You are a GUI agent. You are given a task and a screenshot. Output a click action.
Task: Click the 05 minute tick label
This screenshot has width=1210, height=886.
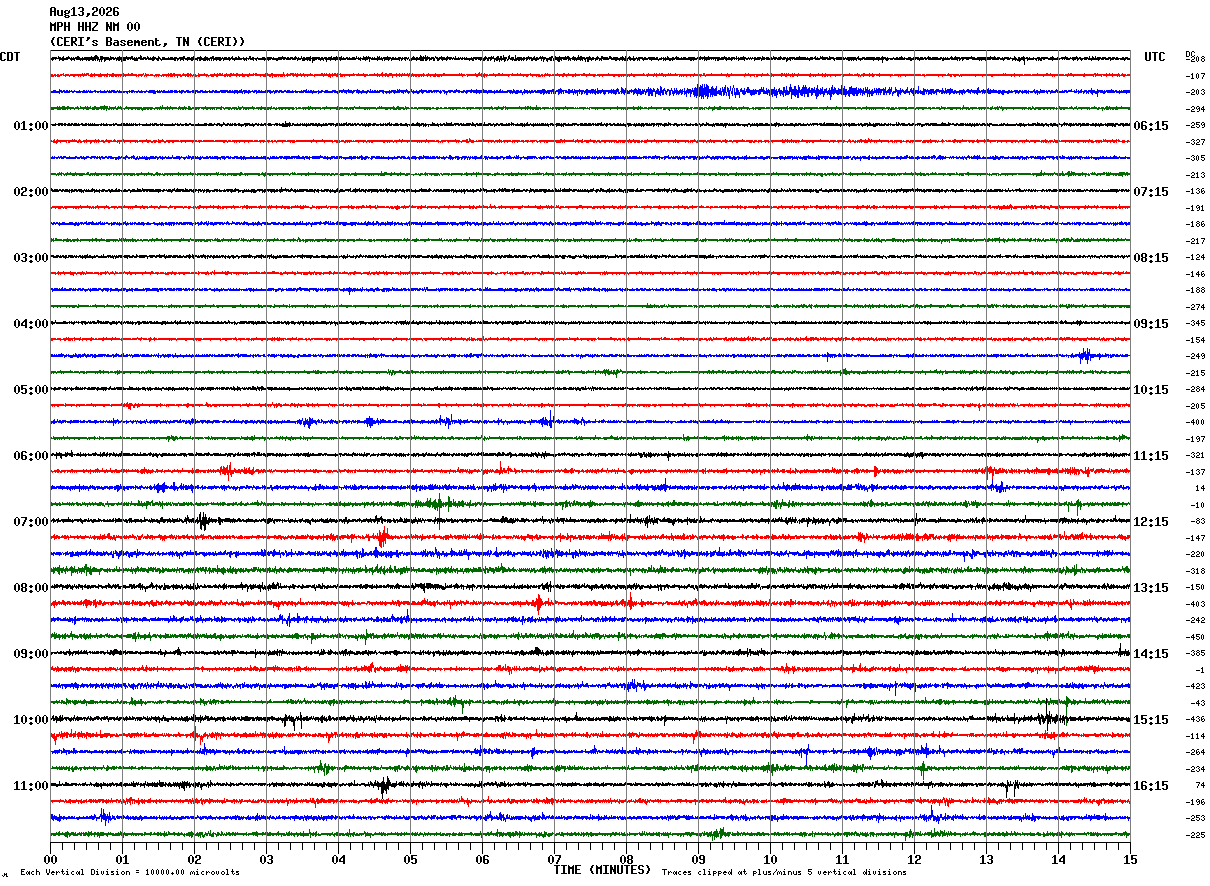pos(410,859)
